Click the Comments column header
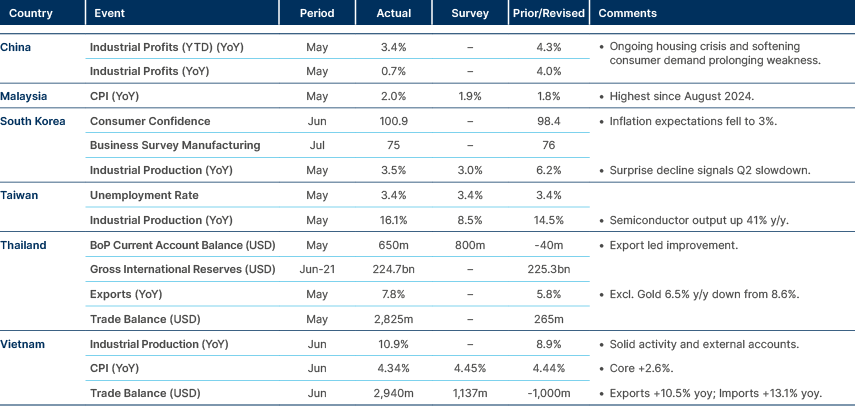The image size is (855, 406). pos(627,14)
